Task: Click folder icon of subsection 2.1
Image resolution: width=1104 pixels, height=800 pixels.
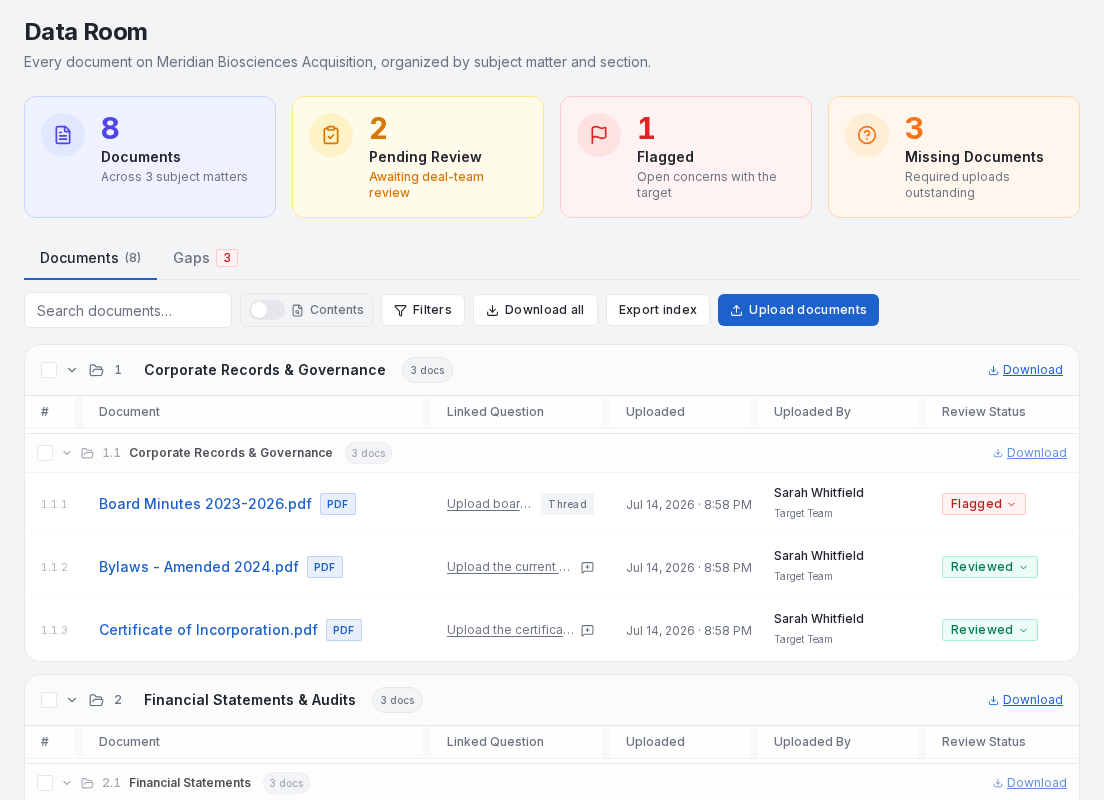Action: tap(87, 783)
